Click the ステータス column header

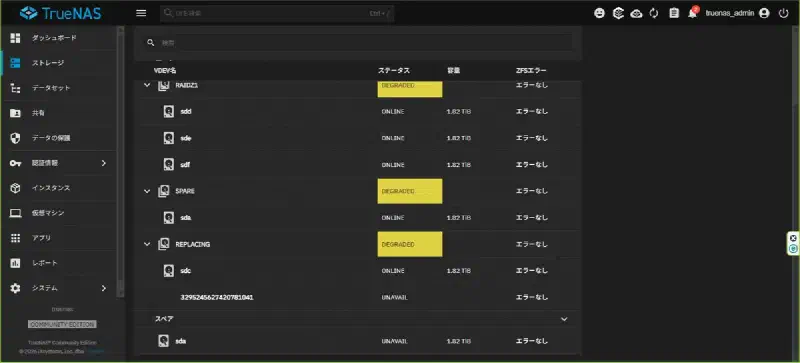click(x=393, y=70)
